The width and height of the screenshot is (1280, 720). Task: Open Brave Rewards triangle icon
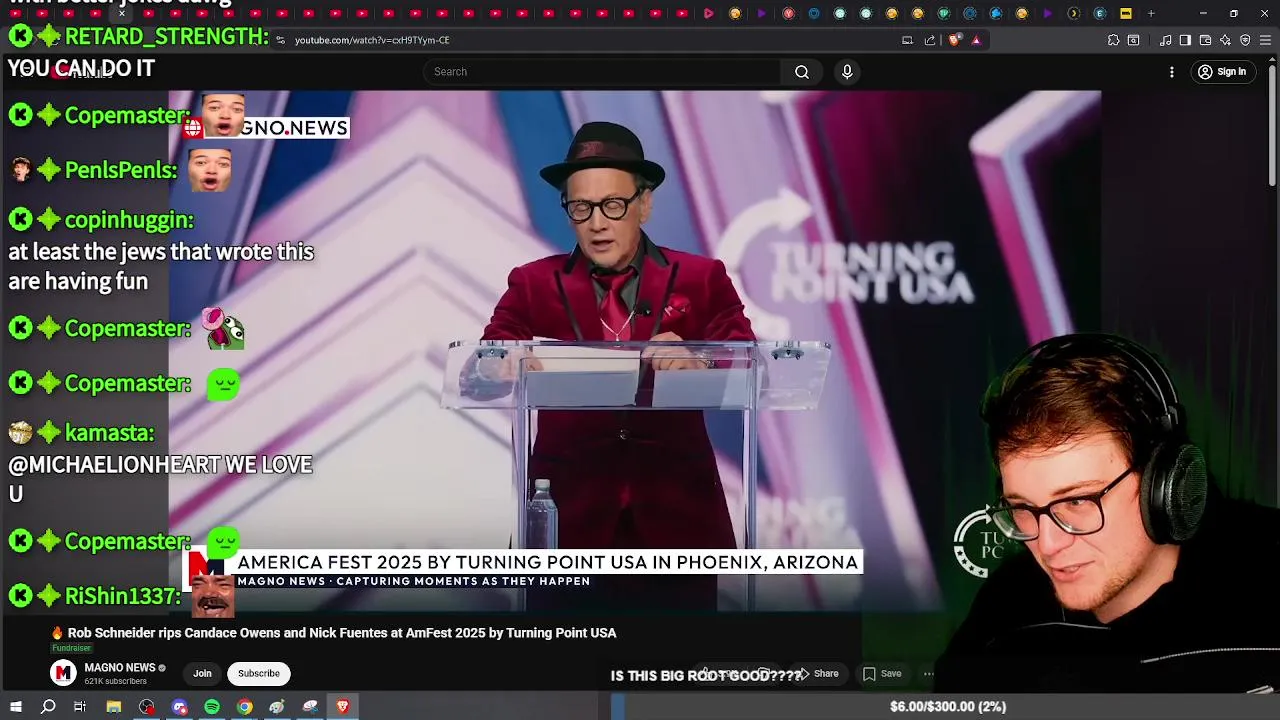(976, 40)
